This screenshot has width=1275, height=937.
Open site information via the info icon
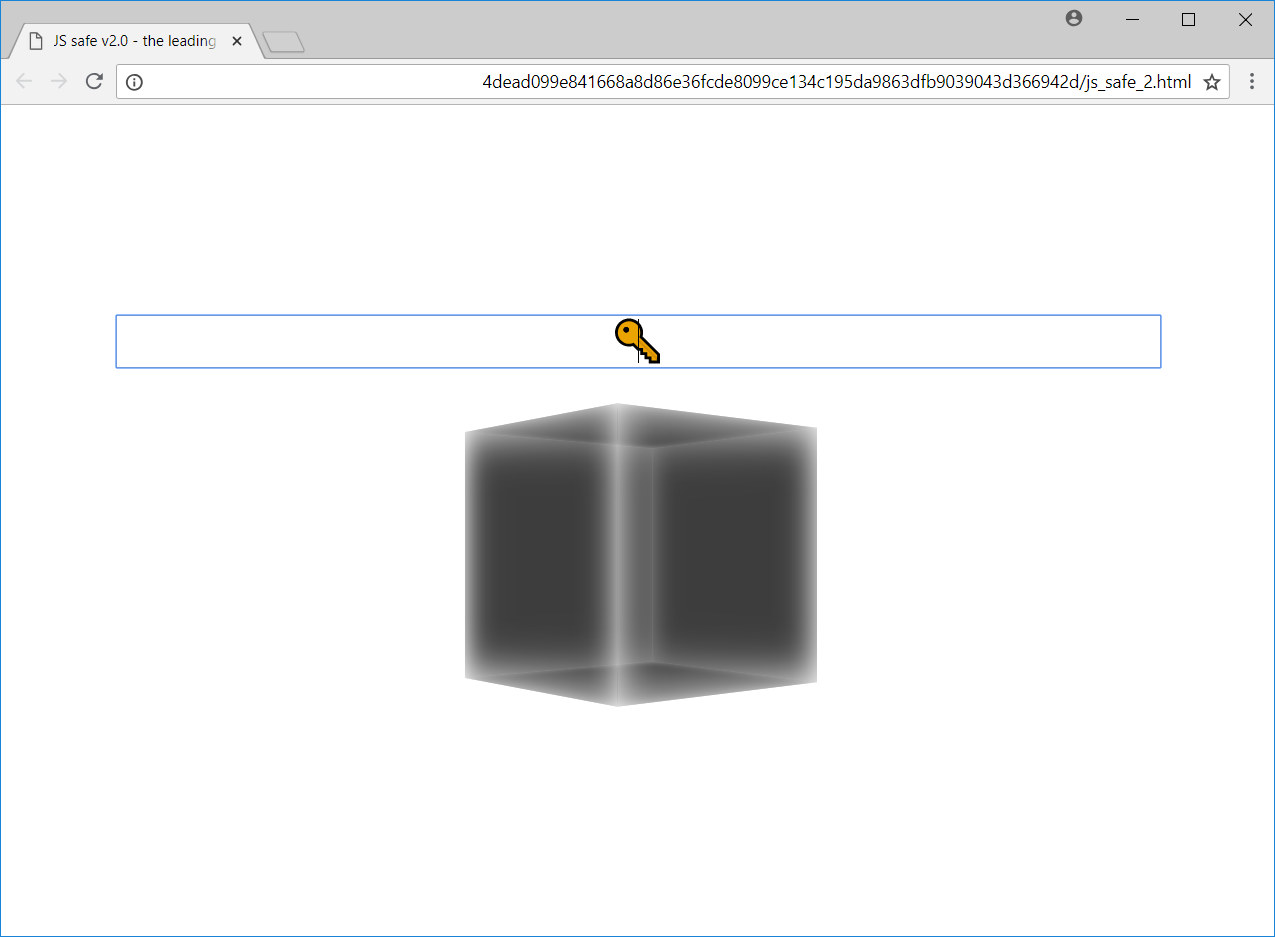click(x=134, y=82)
